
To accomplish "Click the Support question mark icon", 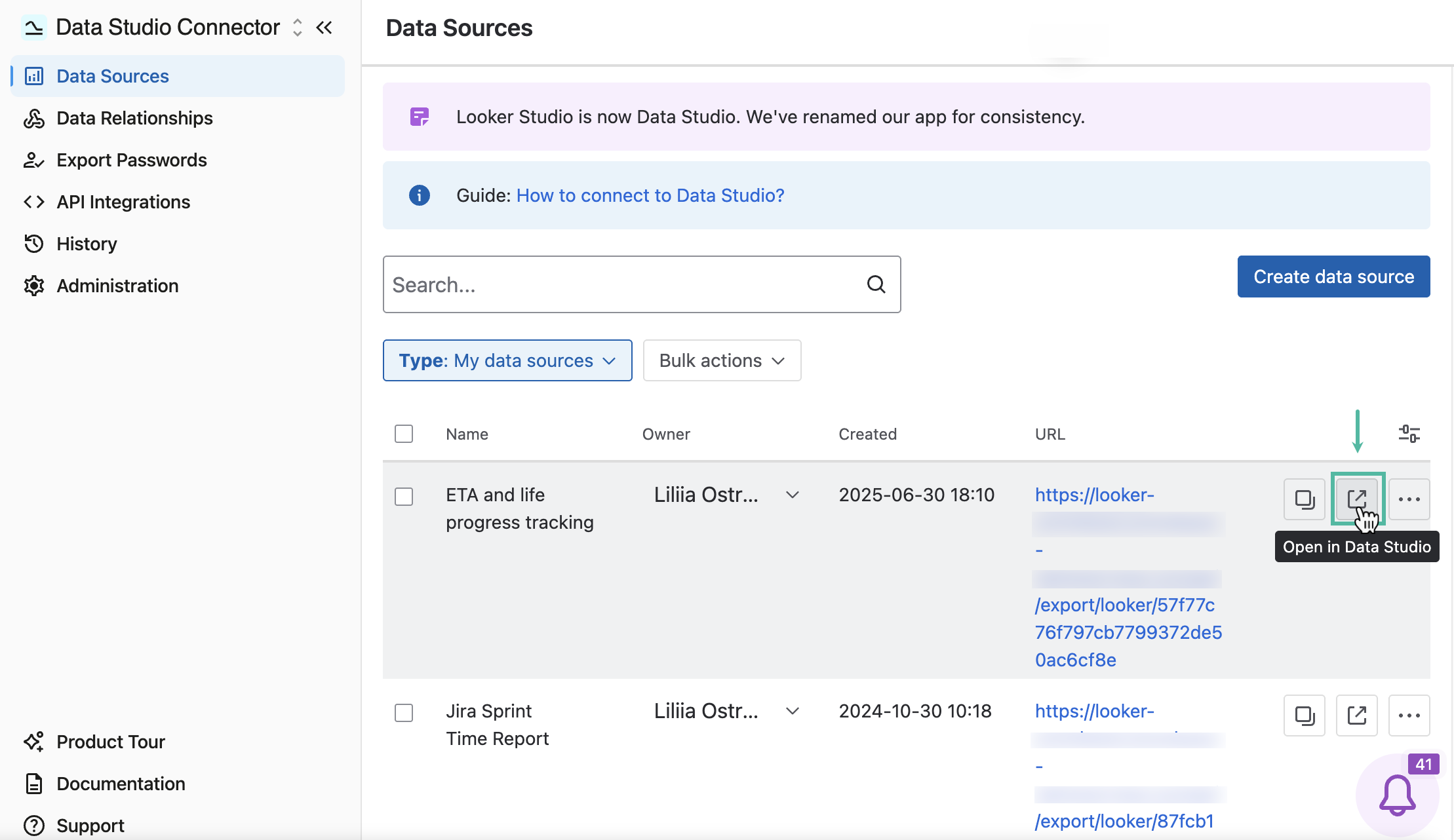I will 34,826.
